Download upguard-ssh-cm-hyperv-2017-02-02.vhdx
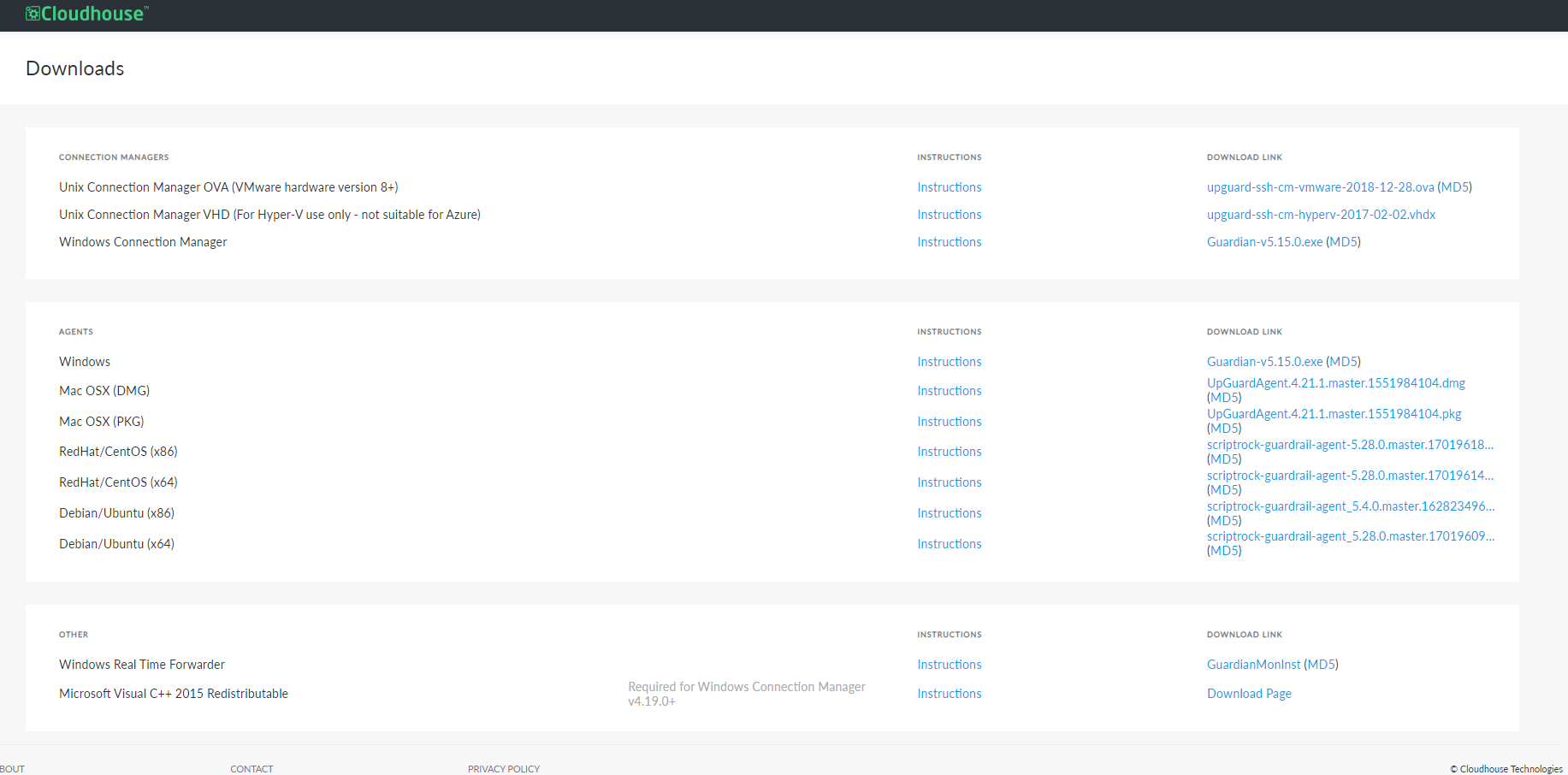 pos(1321,215)
